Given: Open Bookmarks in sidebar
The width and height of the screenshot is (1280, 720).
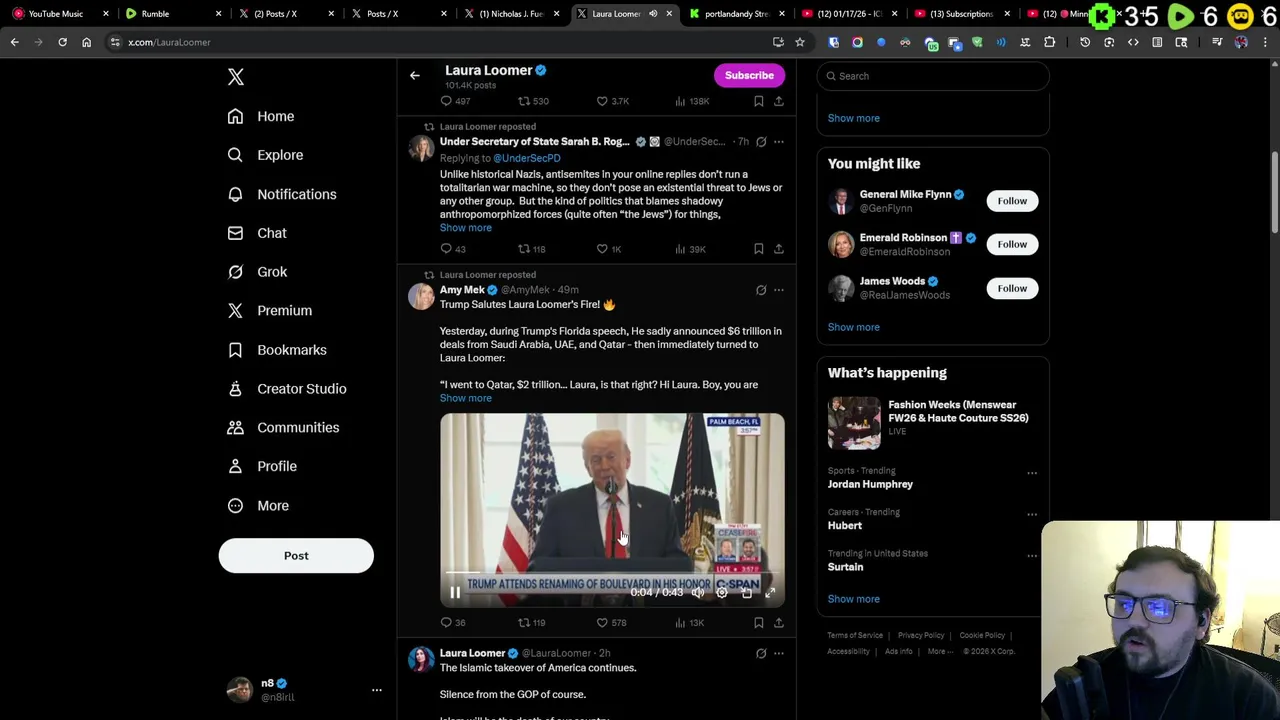Looking at the screenshot, I should click(276, 350).
